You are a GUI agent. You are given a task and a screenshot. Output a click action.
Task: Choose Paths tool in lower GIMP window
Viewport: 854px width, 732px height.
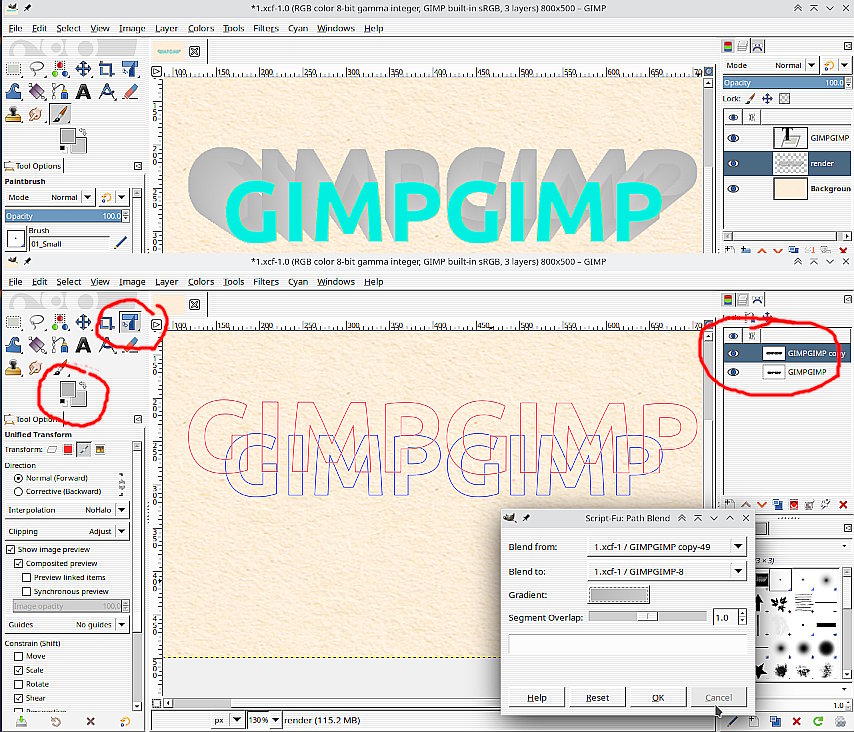click(x=60, y=345)
